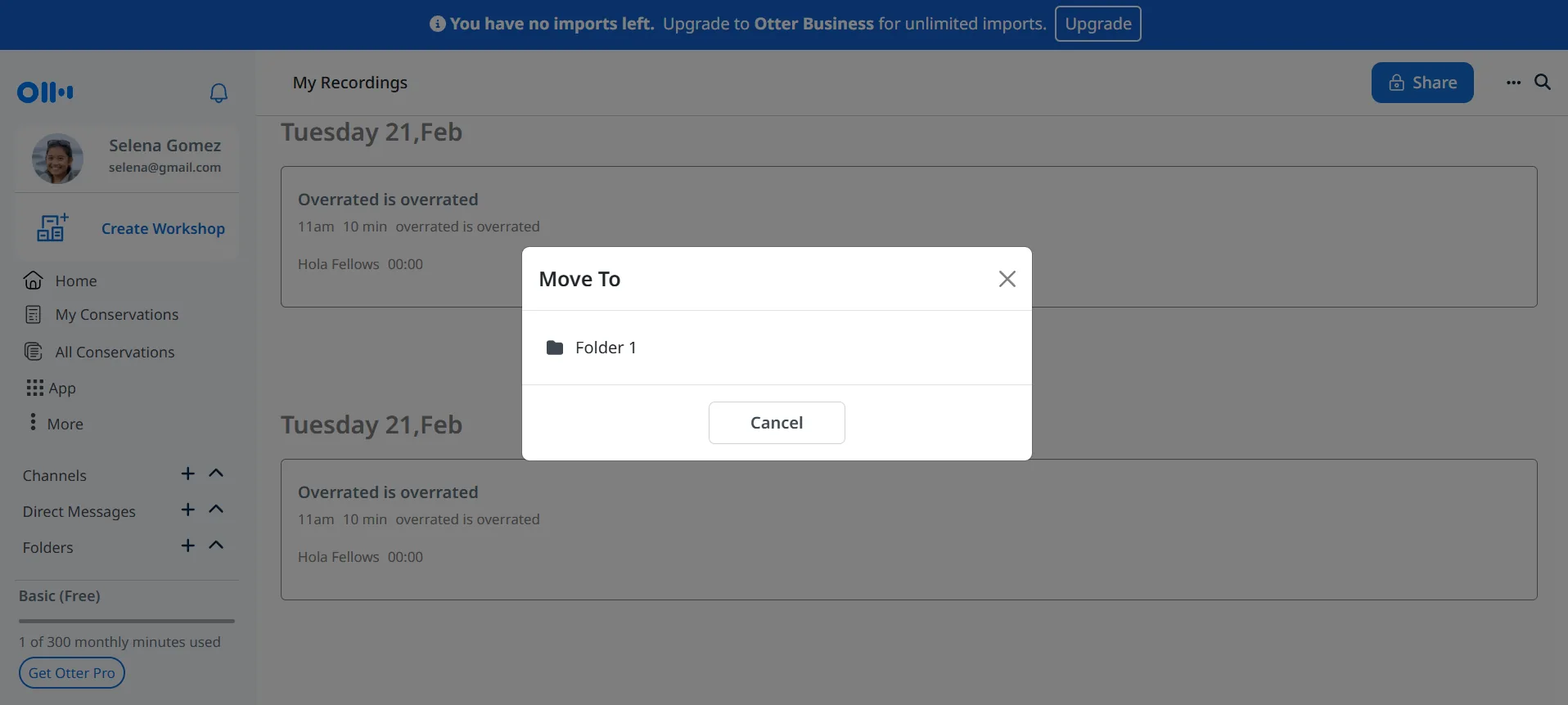Create a new folder with plus icon
This screenshot has height=705, width=1568.
pyautogui.click(x=188, y=546)
